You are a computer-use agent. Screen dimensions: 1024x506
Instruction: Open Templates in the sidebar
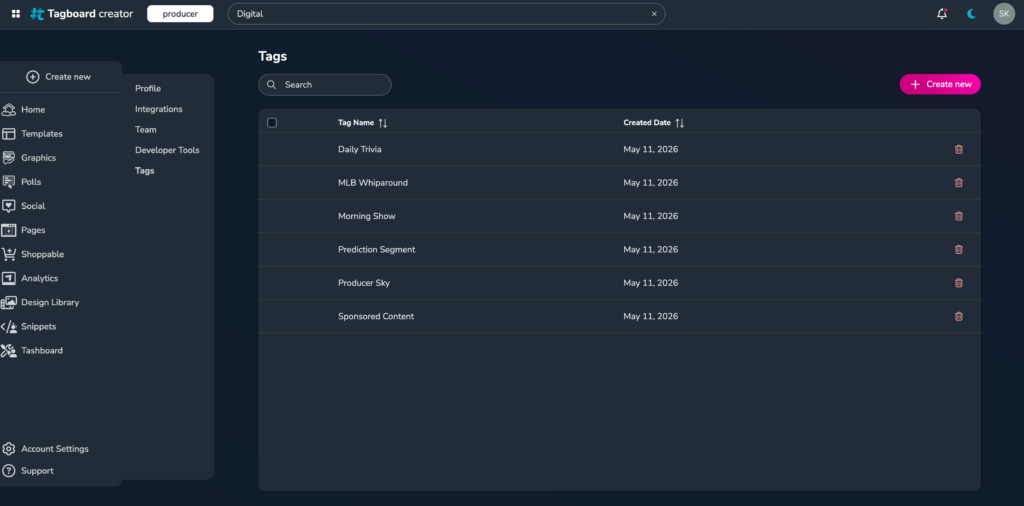[41, 134]
